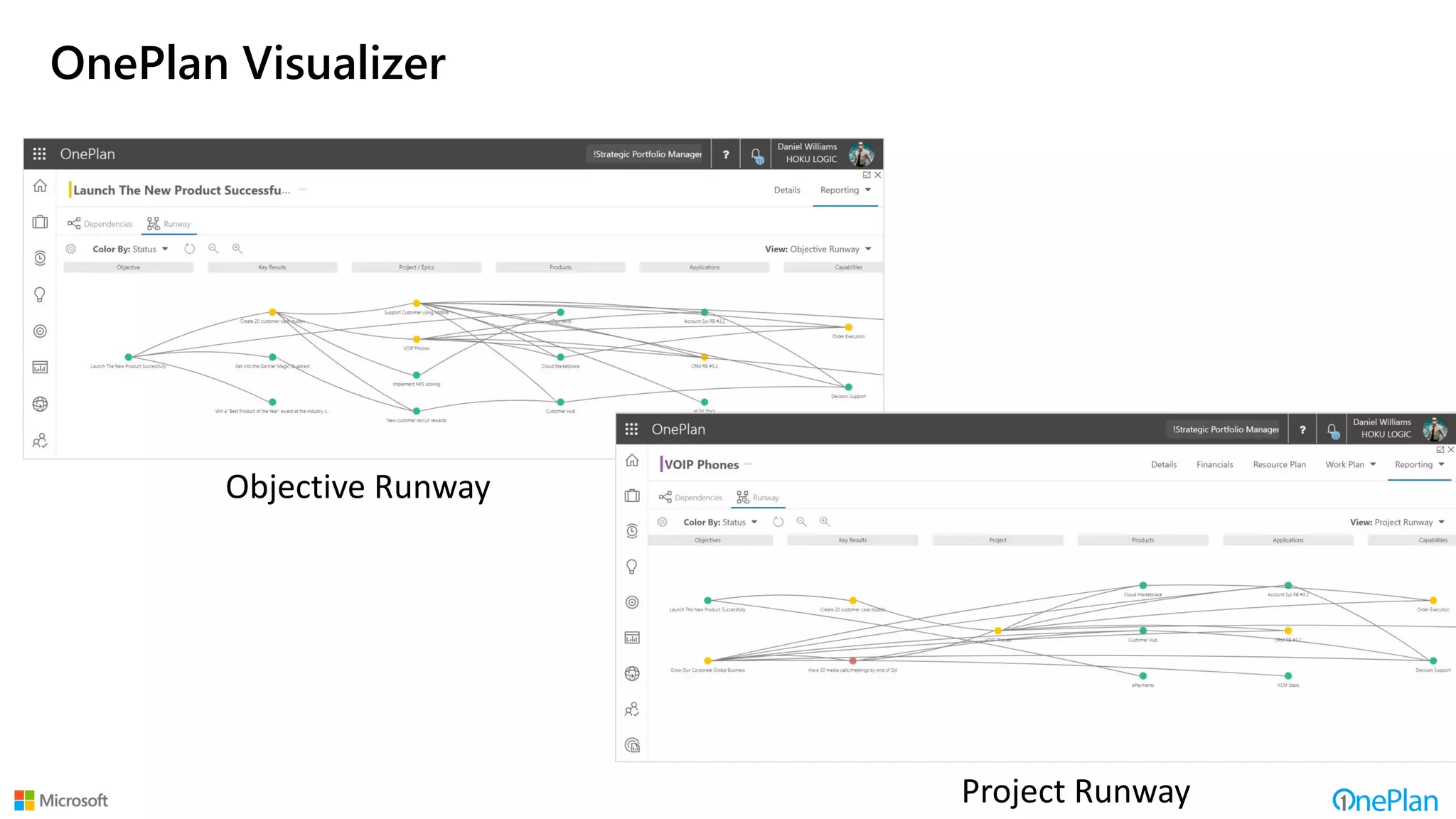Refresh the Objective Runway diagram

[x=189, y=249]
